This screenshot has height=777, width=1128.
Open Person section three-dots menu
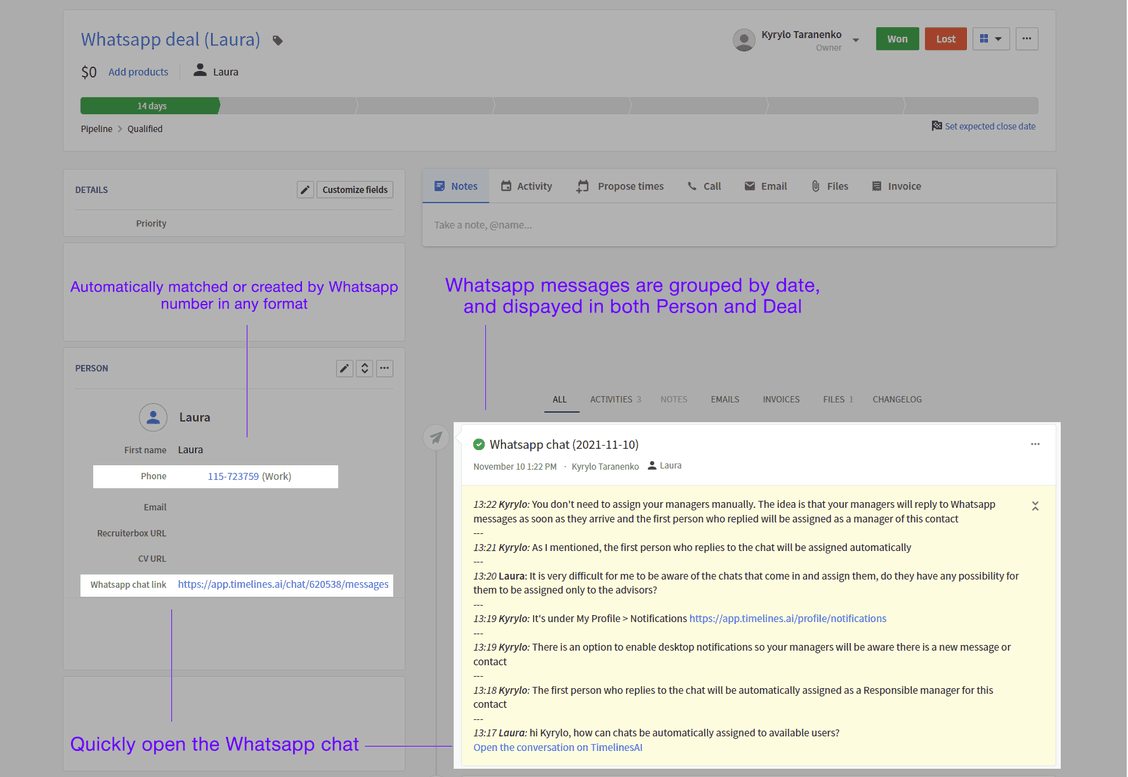point(384,368)
